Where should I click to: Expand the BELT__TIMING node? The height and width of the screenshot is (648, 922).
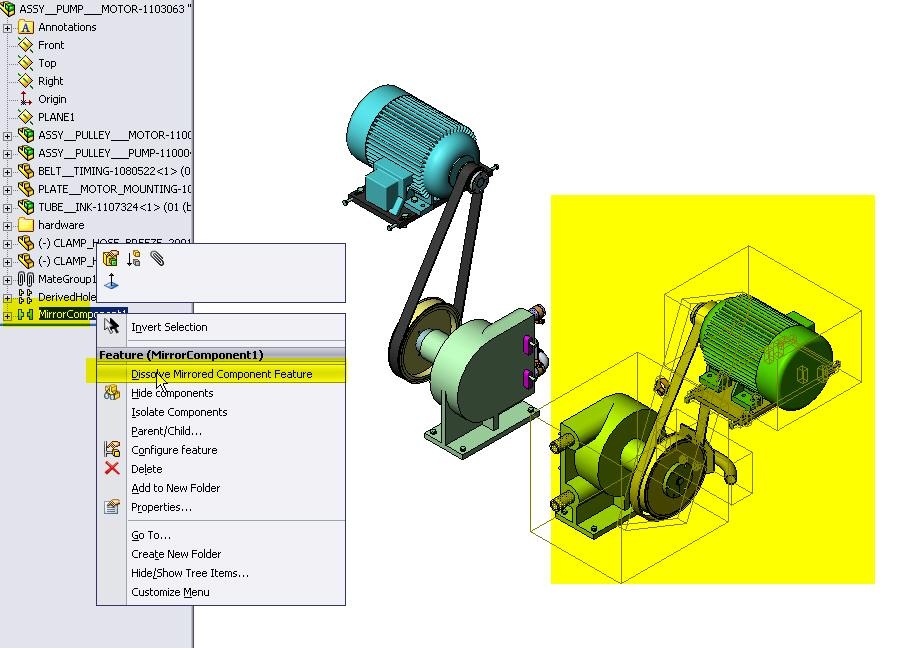click(x=7, y=172)
